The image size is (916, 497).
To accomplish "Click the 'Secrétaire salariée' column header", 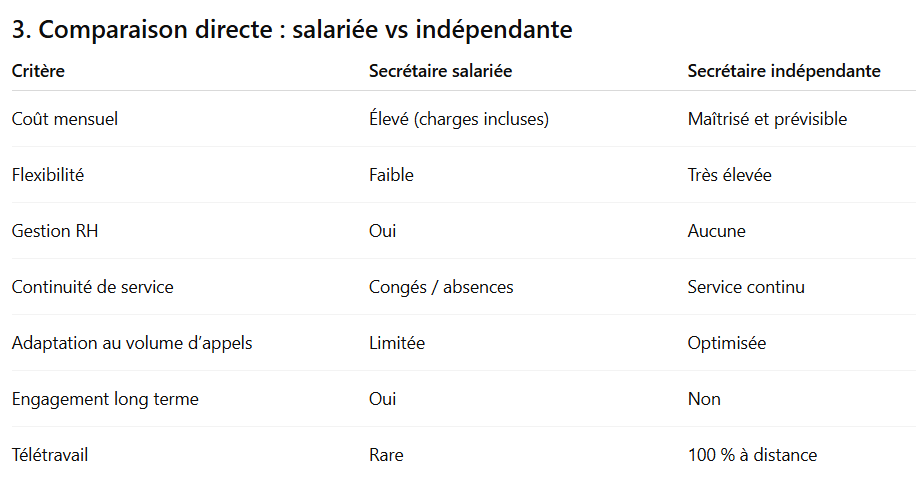I will click(440, 71).
